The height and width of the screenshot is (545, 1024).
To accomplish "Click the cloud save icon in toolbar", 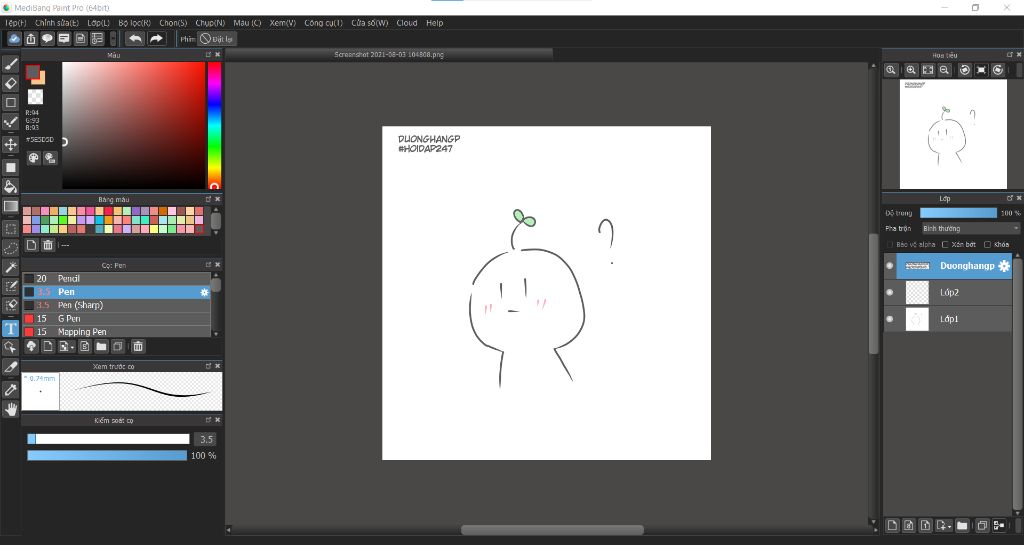I will [14, 39].
